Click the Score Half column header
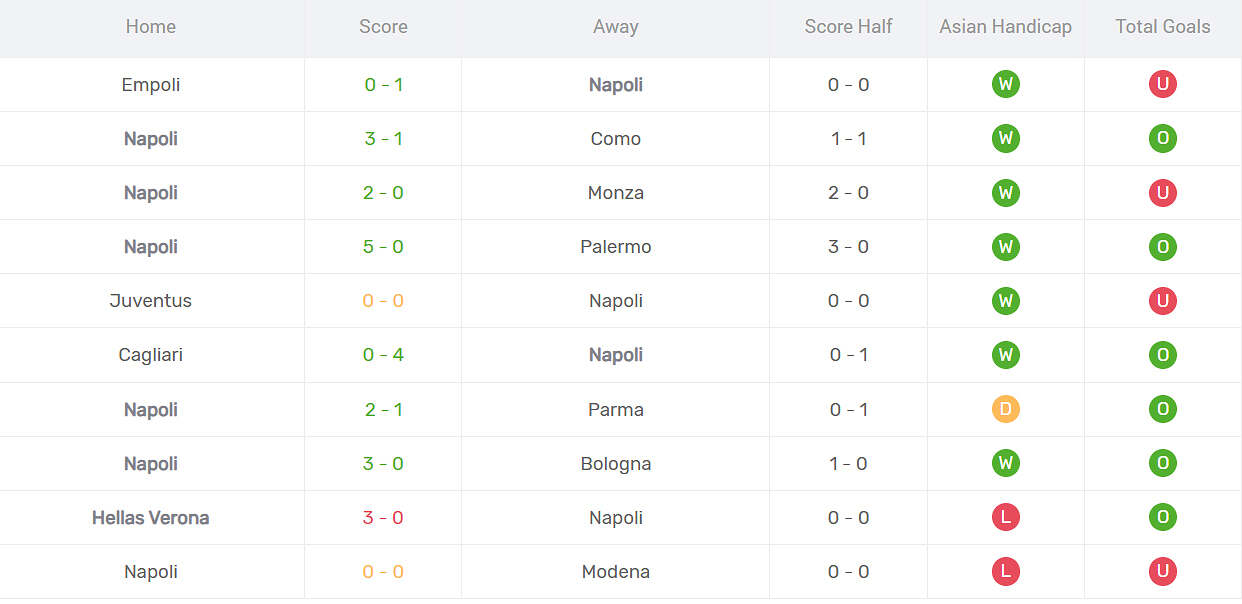 (848, 27)
